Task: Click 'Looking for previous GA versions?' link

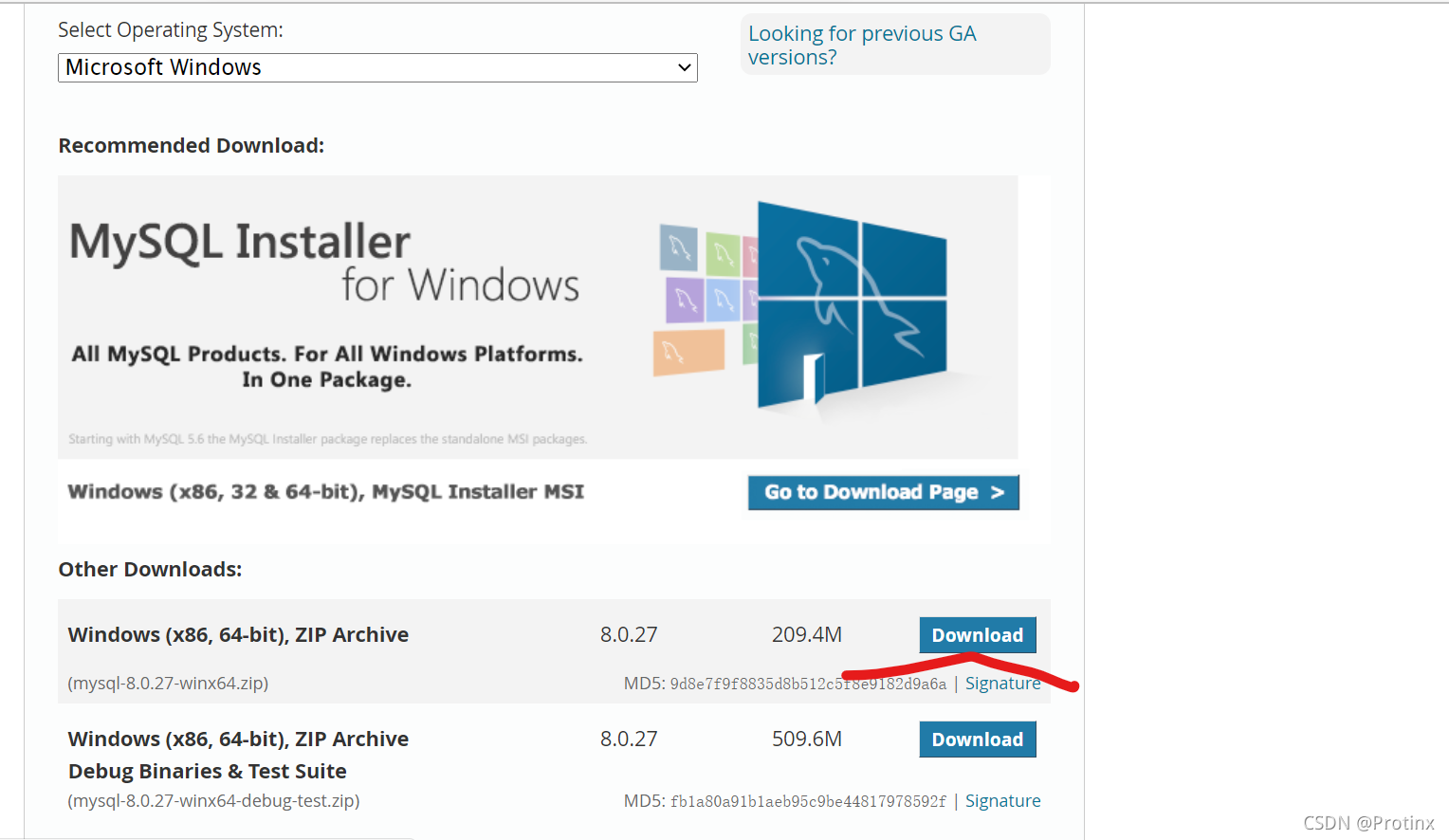Action: pyautogui.click(x=862, y=46)
